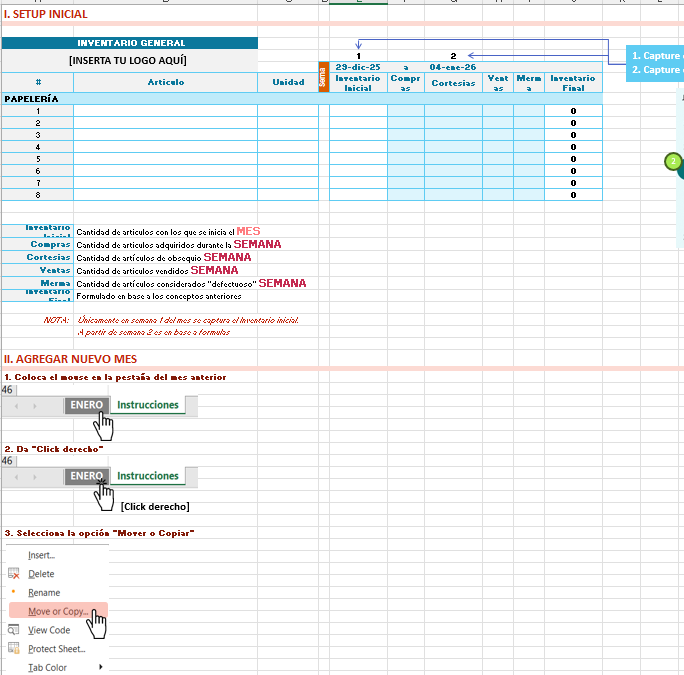Screen dimensions: 684x675
Task: Select the Artículo cell for item 1
Action: pyautogui.click(x=165, y=111)
